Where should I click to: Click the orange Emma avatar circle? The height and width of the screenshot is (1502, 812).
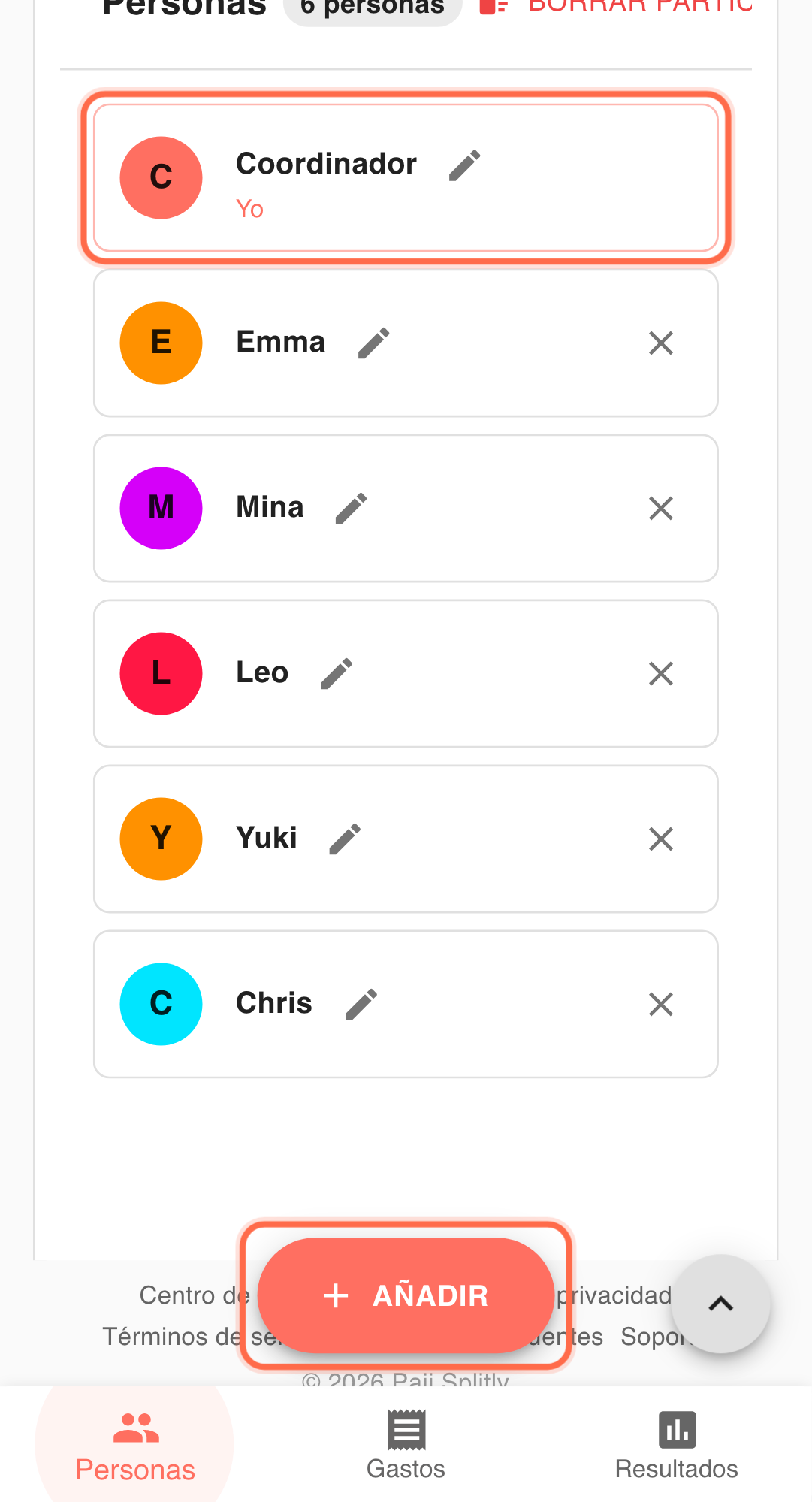pos(161,343)
